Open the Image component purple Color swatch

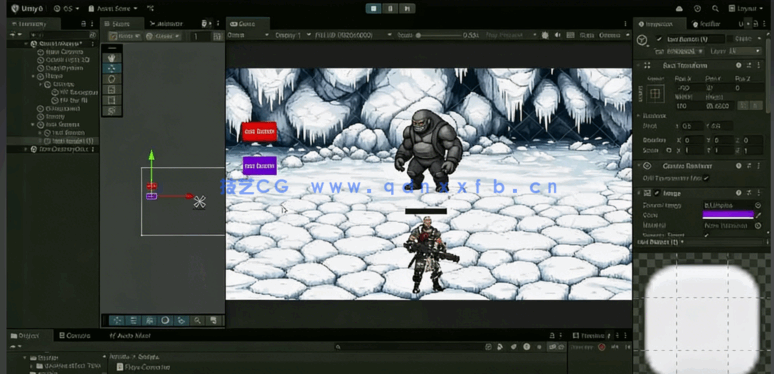click(728, 215)
